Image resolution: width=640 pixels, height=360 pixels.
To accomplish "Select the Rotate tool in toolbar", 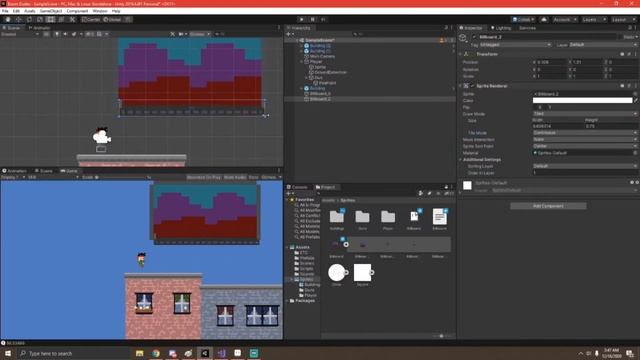I will [x=29, y=19].
